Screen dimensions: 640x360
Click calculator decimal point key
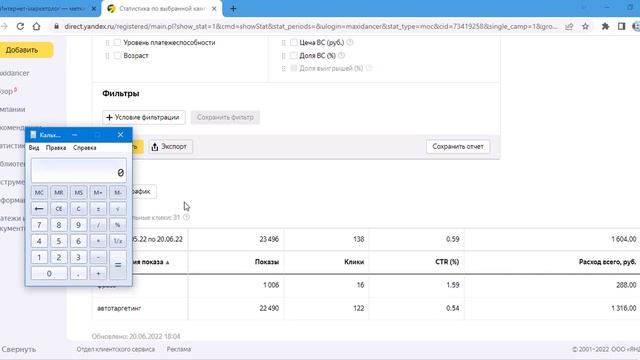[x=78, y=273]
